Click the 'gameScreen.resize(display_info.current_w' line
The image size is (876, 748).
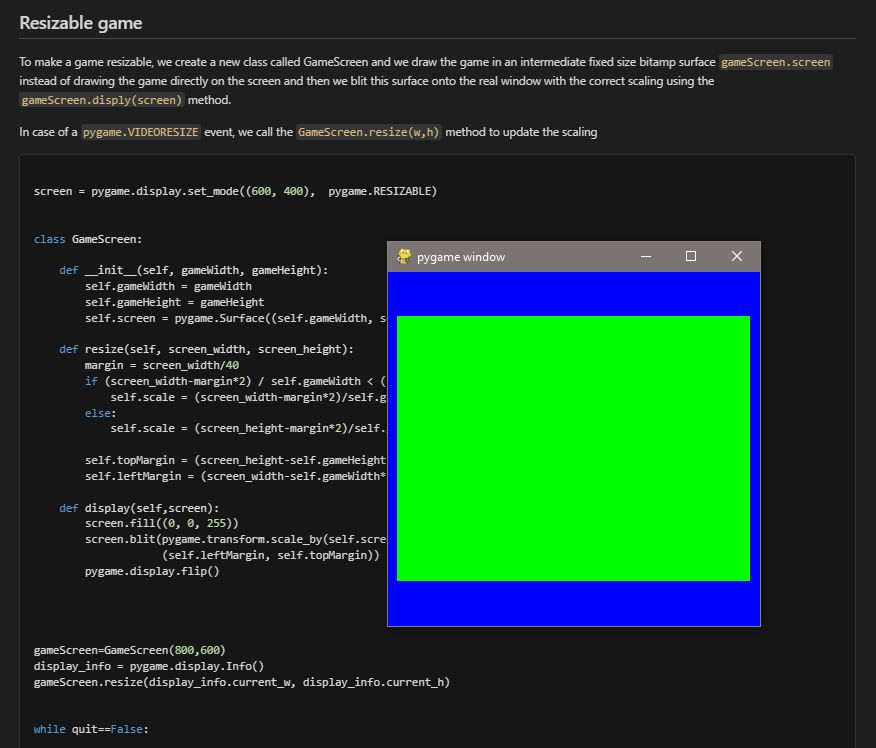pyautogui.click(x=241, y=682)
